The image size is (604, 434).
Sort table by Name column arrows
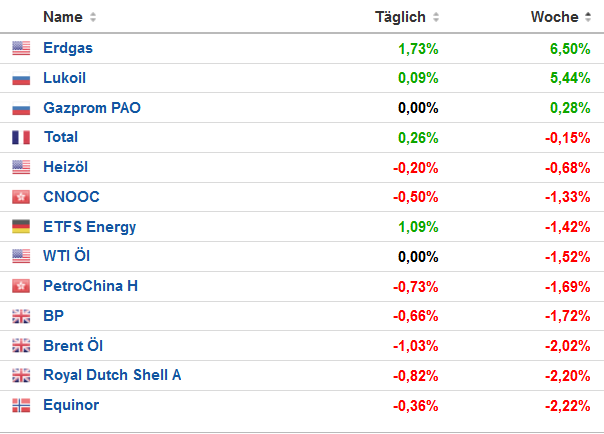(93, 18)
